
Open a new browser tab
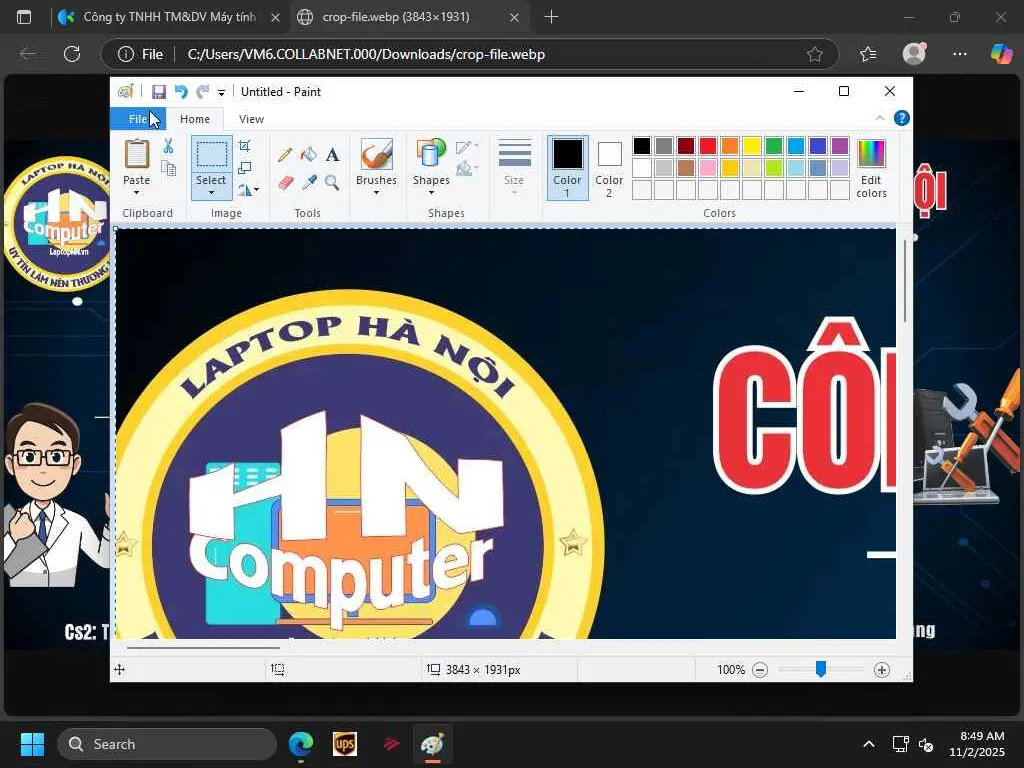pyautogui.click(x=551, y=17)
